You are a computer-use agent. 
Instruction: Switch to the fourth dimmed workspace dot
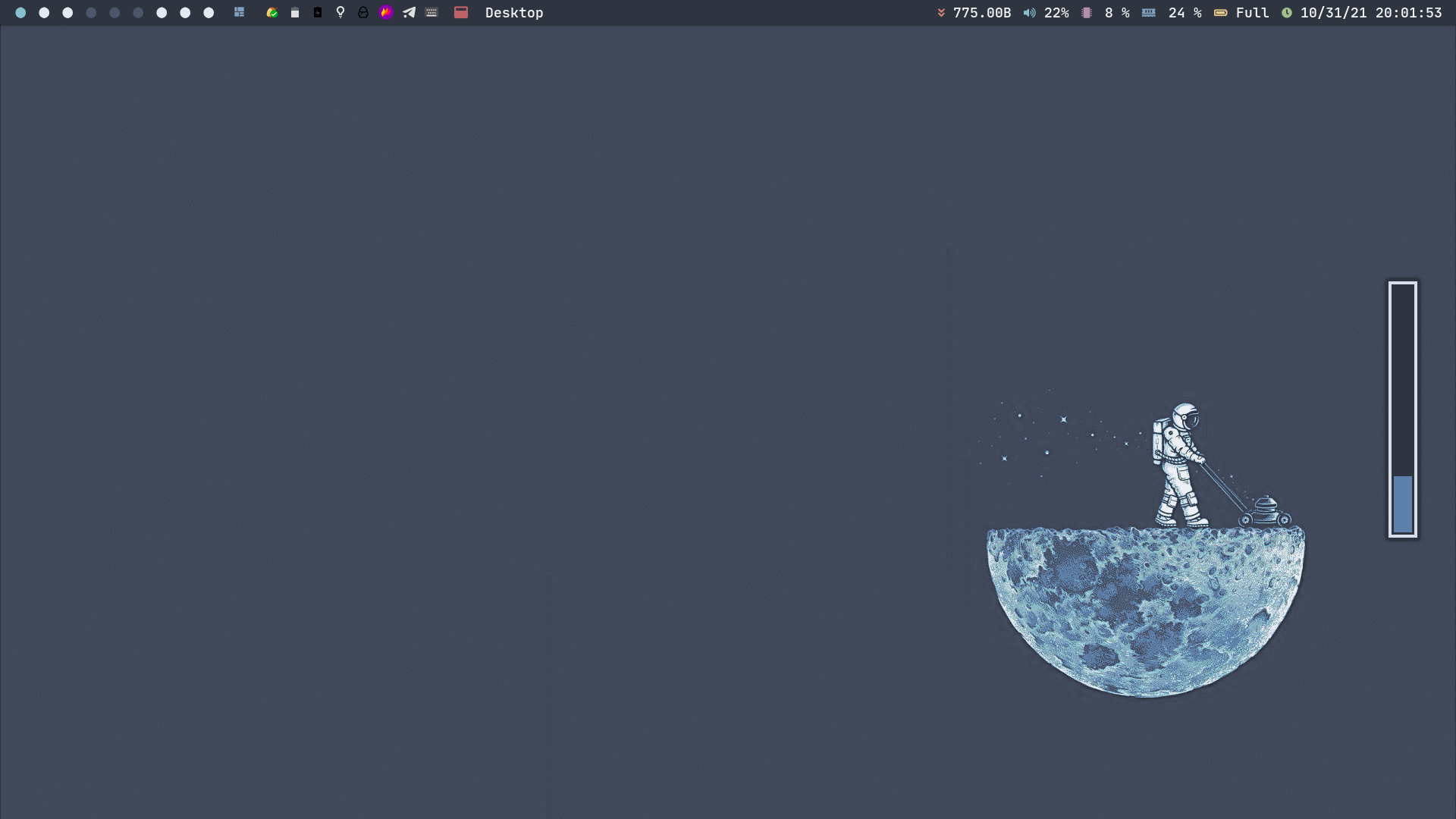[x=91, y=12]
